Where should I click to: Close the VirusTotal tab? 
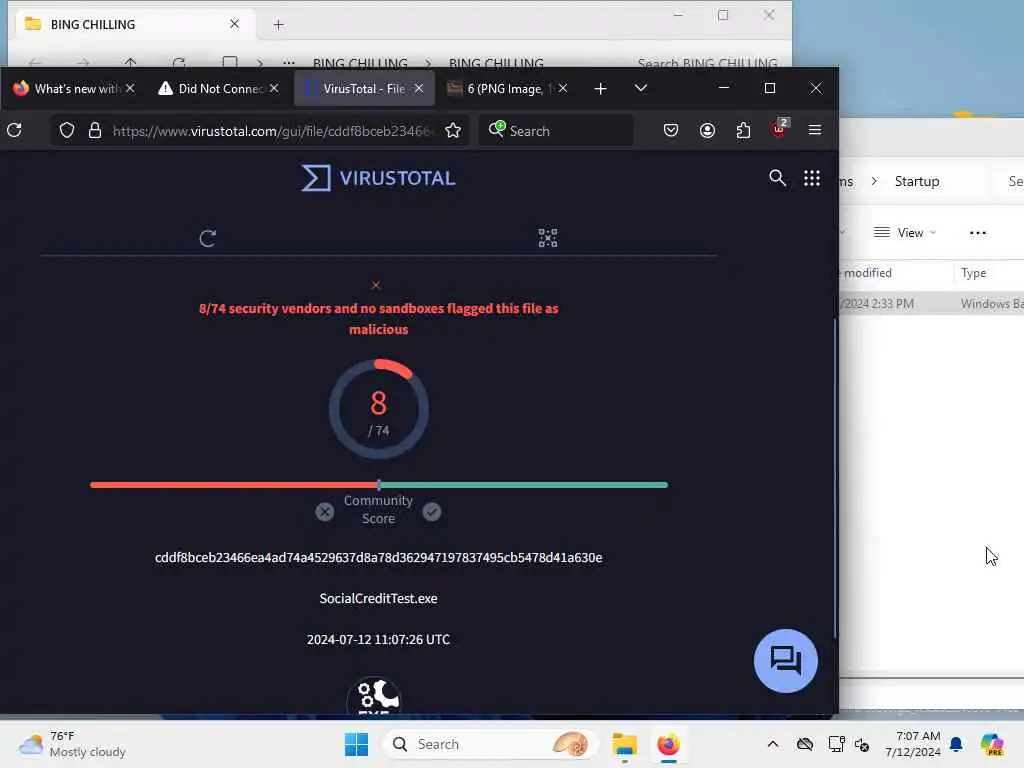[419, 88]
